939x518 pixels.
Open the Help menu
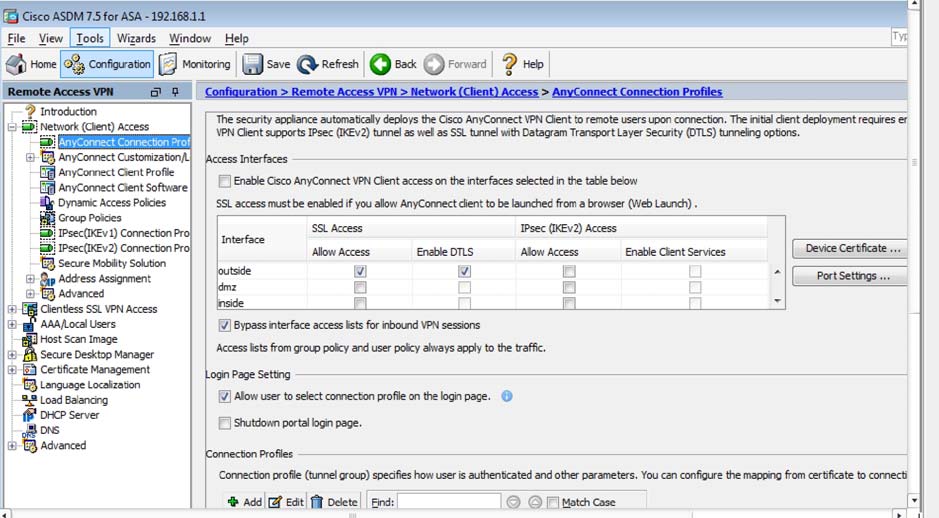(237, 38)
